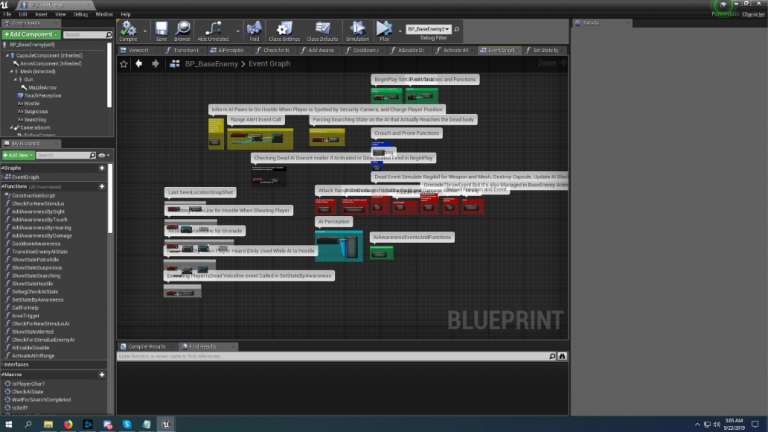768x432 pixels.
Task: Click the Simulation toolbar icon
Action: pyautogui.click(x=357, y=31)
